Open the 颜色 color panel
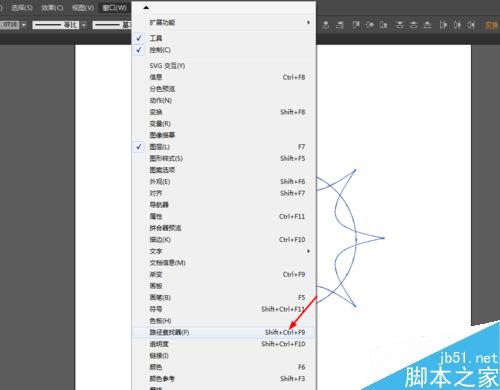Viewport: 500px width, 390px height. (x=224, y=367)
